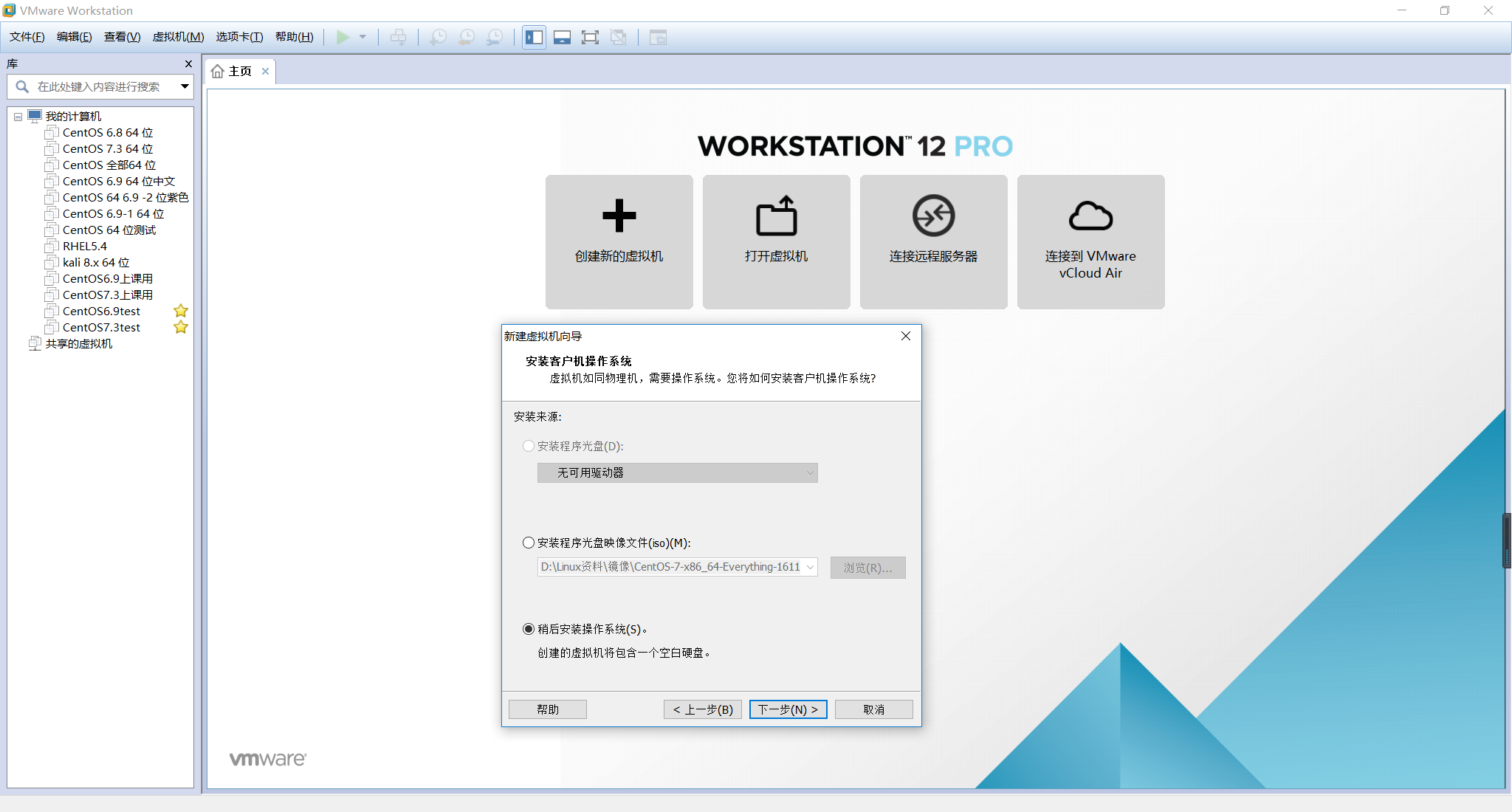Open the 帮助(H) menu
The width and height of the screenshot is (1512, 812).
[x=295, y=37]
